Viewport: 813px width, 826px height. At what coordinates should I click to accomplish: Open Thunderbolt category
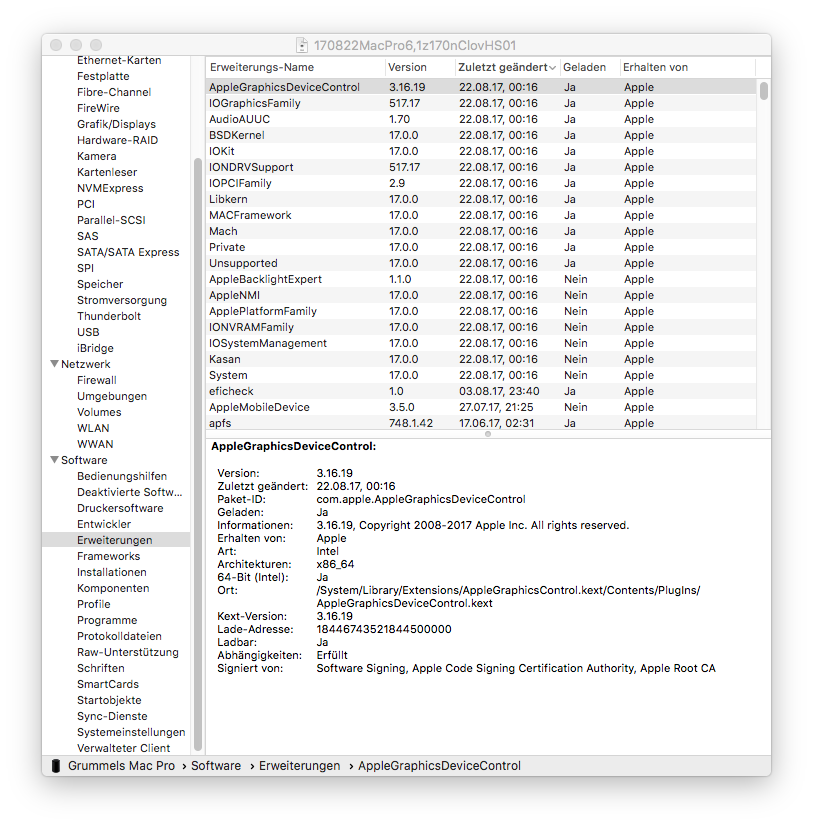[x=109, y=316]
